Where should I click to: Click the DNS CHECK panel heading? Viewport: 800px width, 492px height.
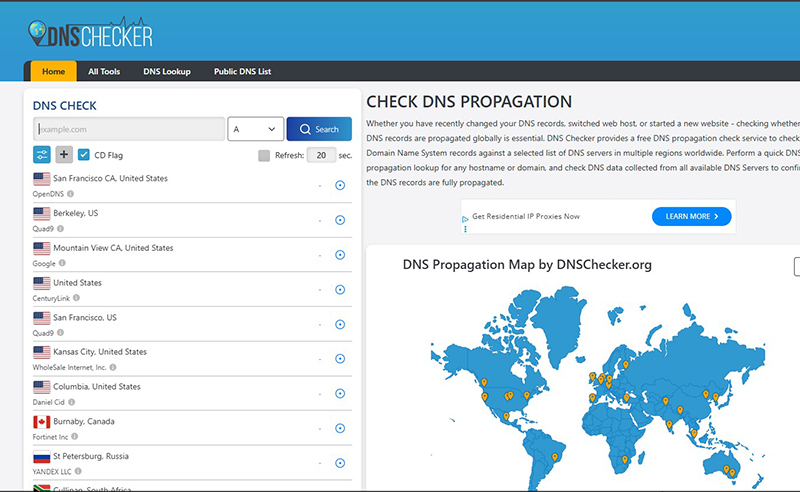click(65, 106)
